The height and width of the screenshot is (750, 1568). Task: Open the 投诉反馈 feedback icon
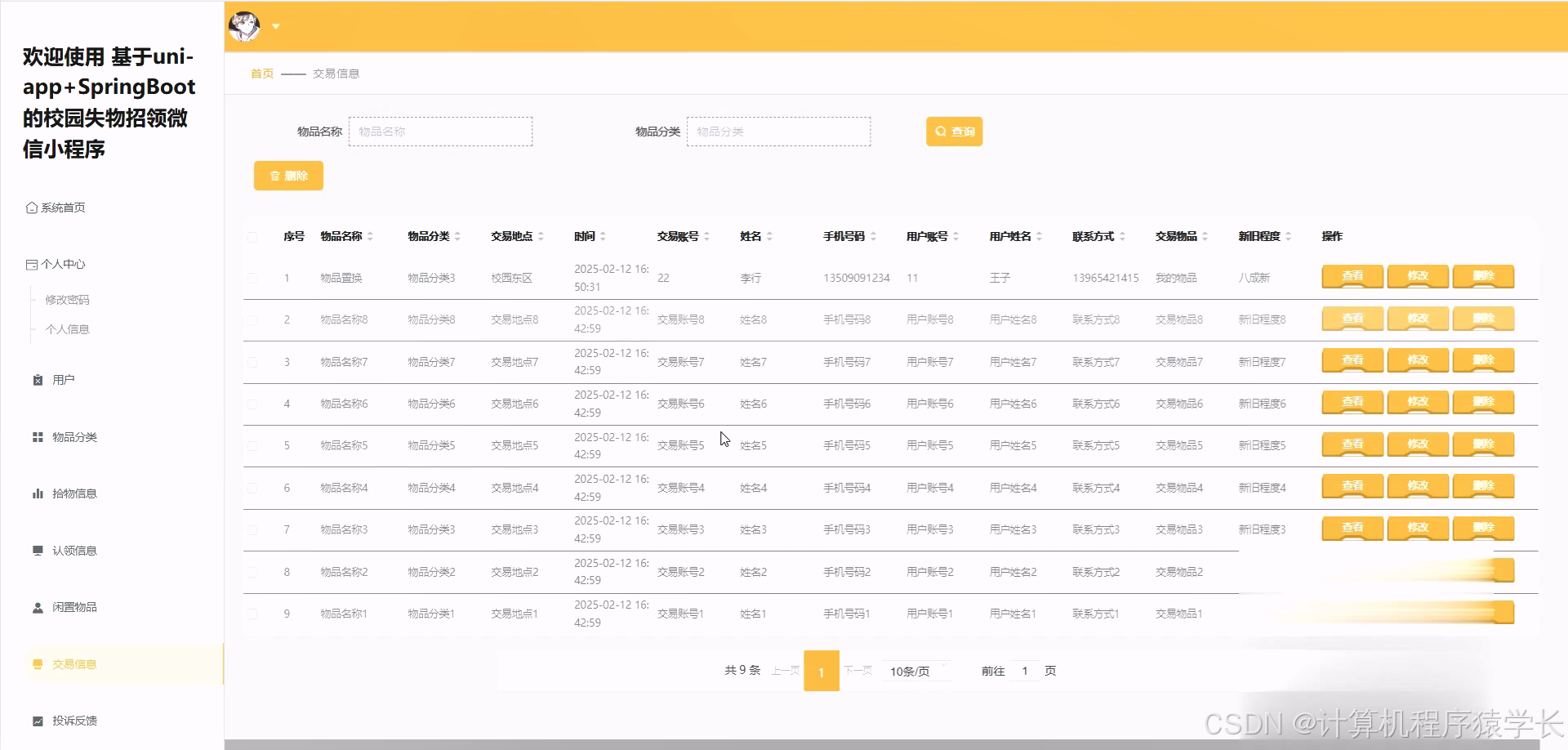(x=36, y=721)
